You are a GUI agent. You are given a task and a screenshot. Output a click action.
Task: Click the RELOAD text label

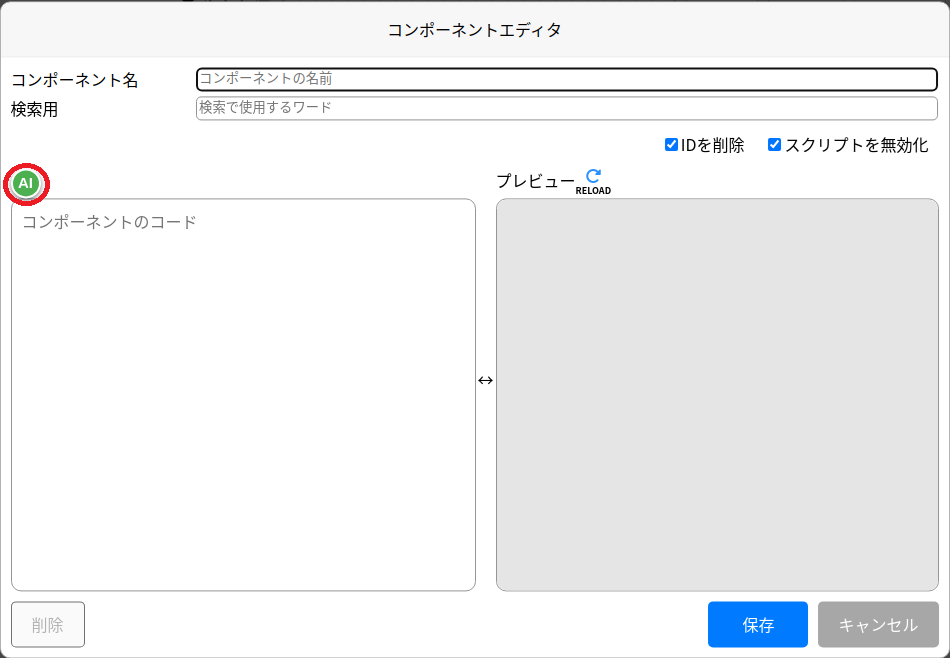pyautogui.click(x=594, y=189)
